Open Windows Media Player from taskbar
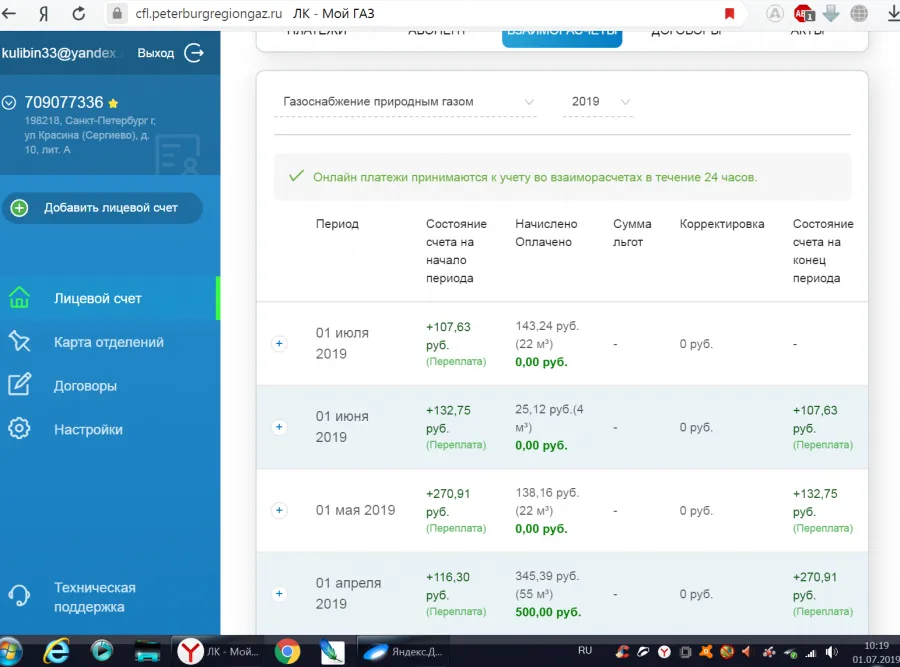The height and width of the screenshot is (667, 900). pos(102,651)
